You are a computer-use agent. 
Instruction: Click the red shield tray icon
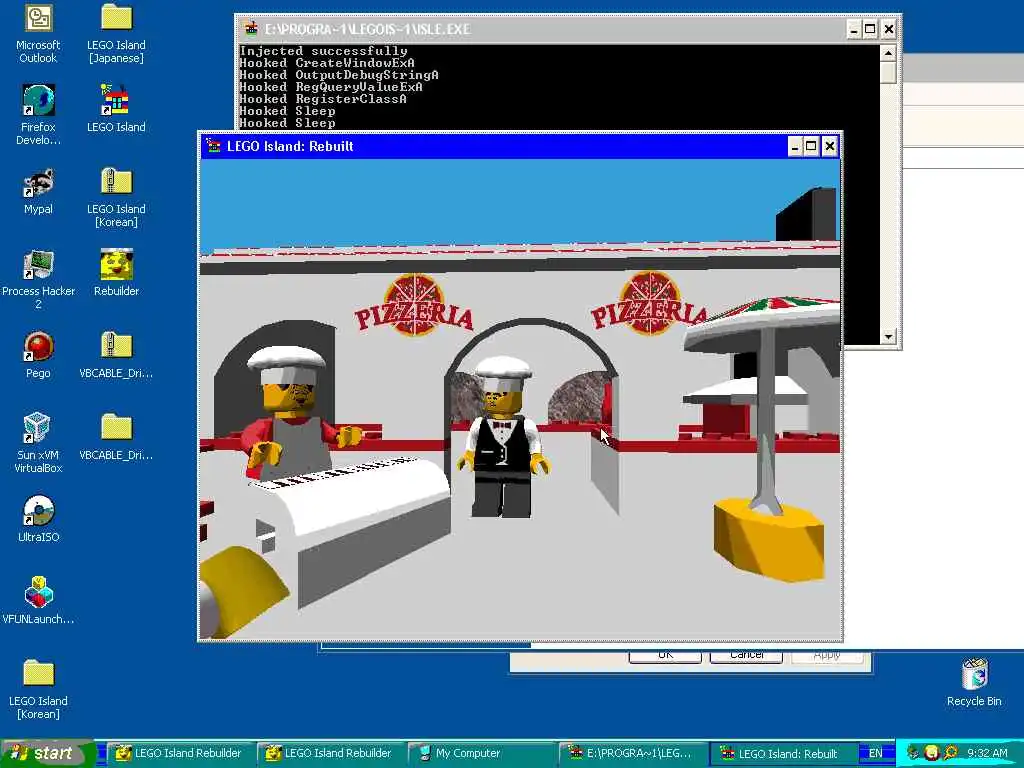(x=931, y=753)
